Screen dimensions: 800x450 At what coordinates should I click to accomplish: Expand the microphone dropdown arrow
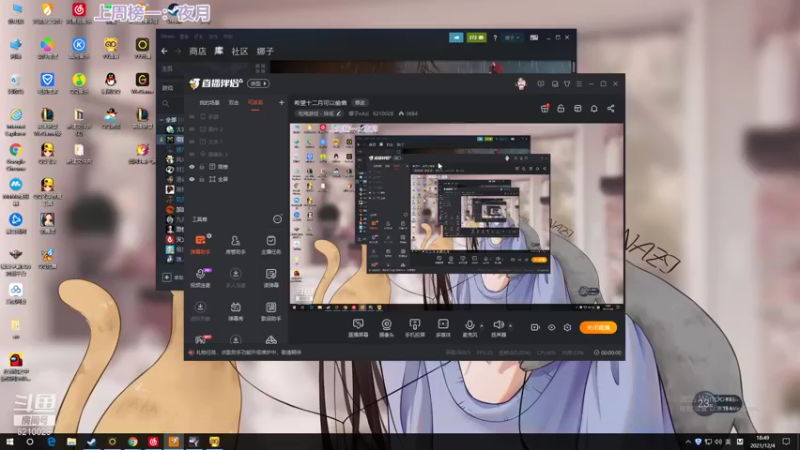[481, 326]
